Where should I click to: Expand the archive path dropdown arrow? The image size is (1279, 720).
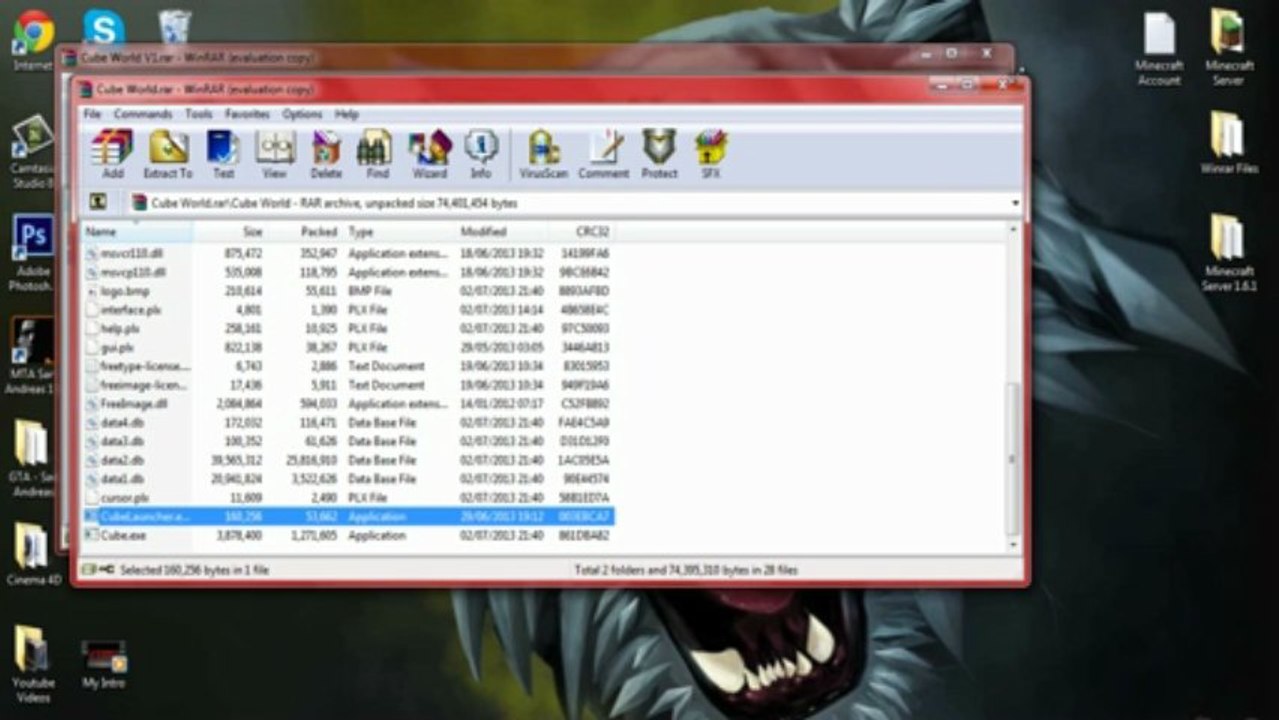(1015, 203)
